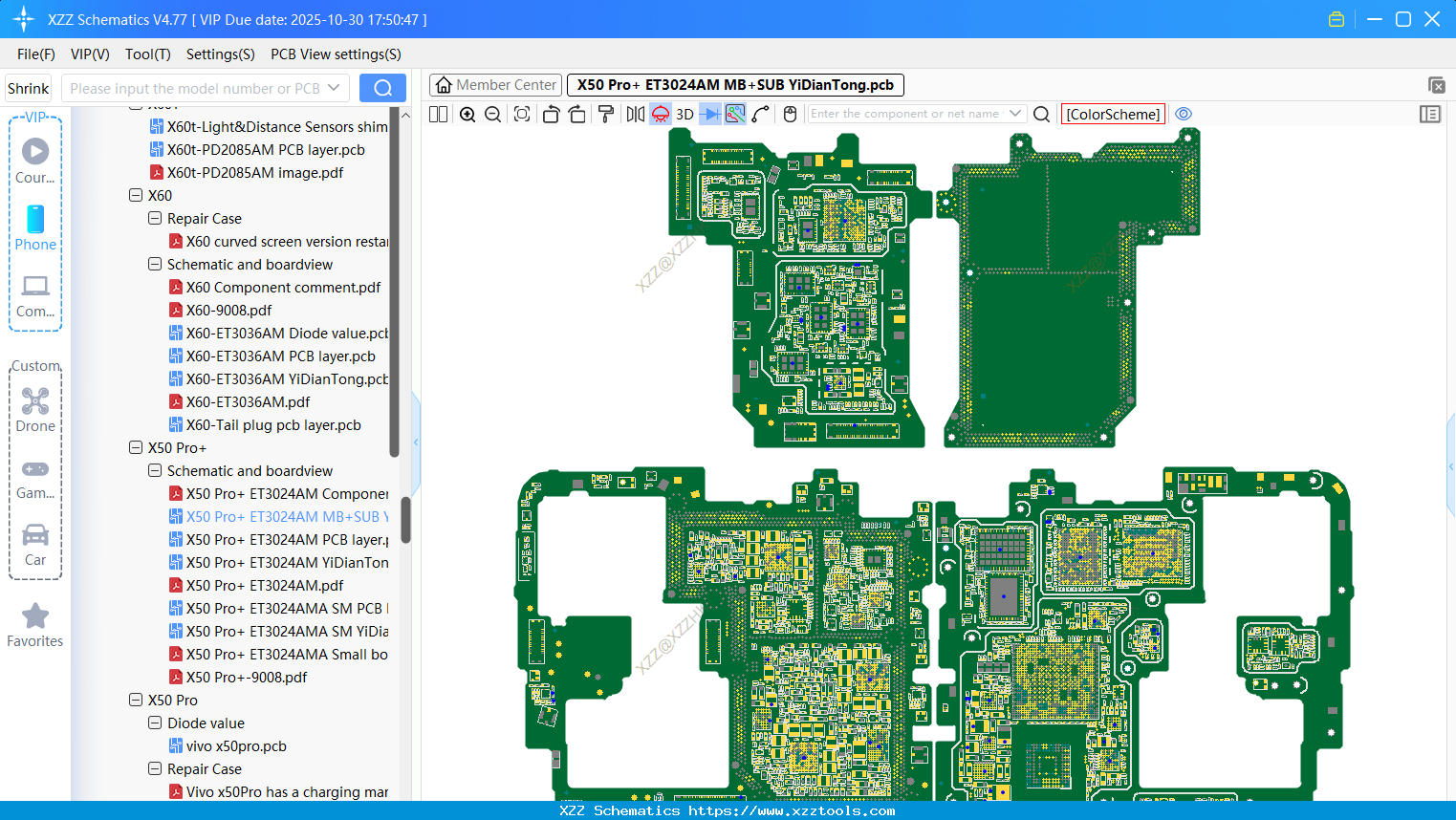Click the fit-to-screen view icon

(x=522, y=115)
